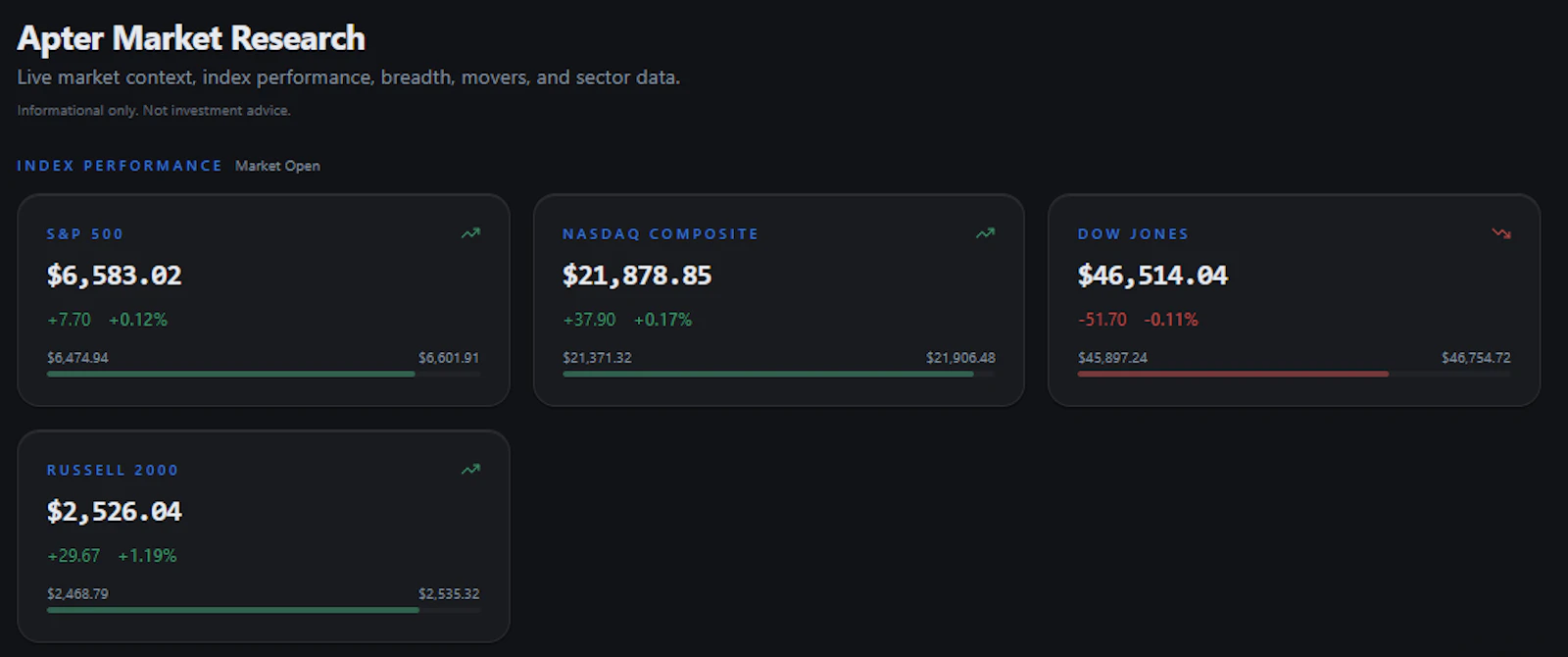Click the S&P 500 high value $6,601.91
This screenshot has height=657, width=1568.
pyautogui.click(x=449, y=358)
